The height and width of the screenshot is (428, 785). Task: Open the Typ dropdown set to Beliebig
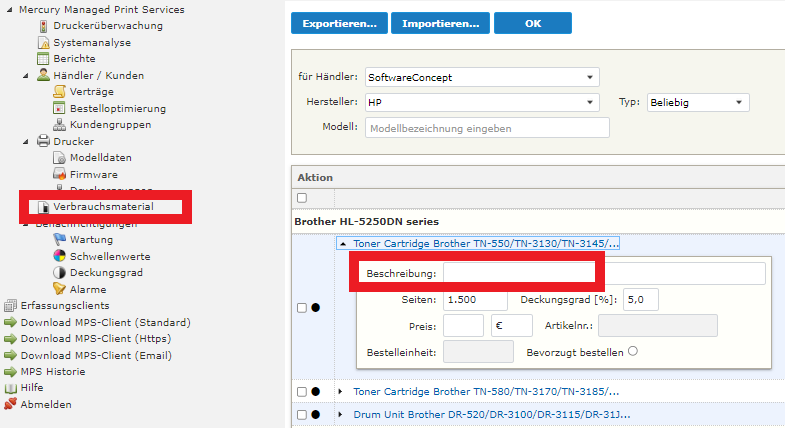(697, 102)
